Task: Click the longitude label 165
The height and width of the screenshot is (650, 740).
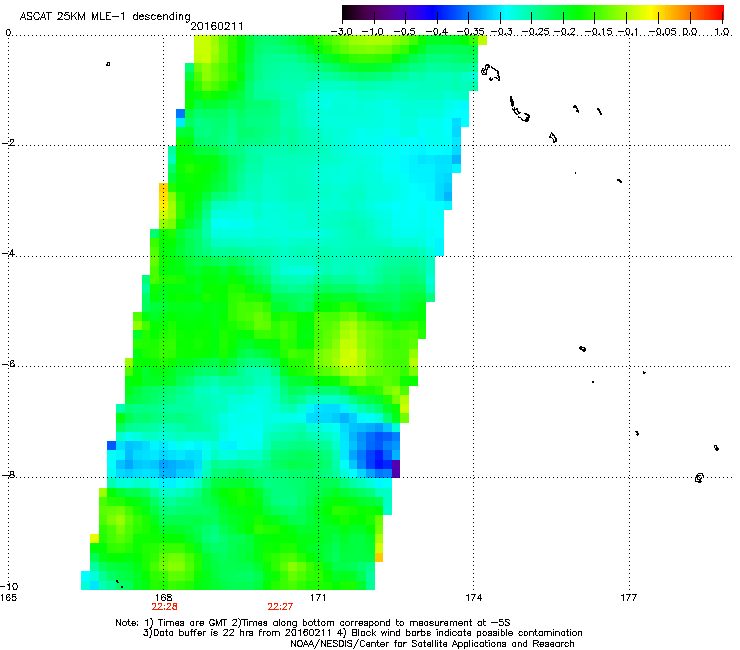Action: [x=8, y=598]
